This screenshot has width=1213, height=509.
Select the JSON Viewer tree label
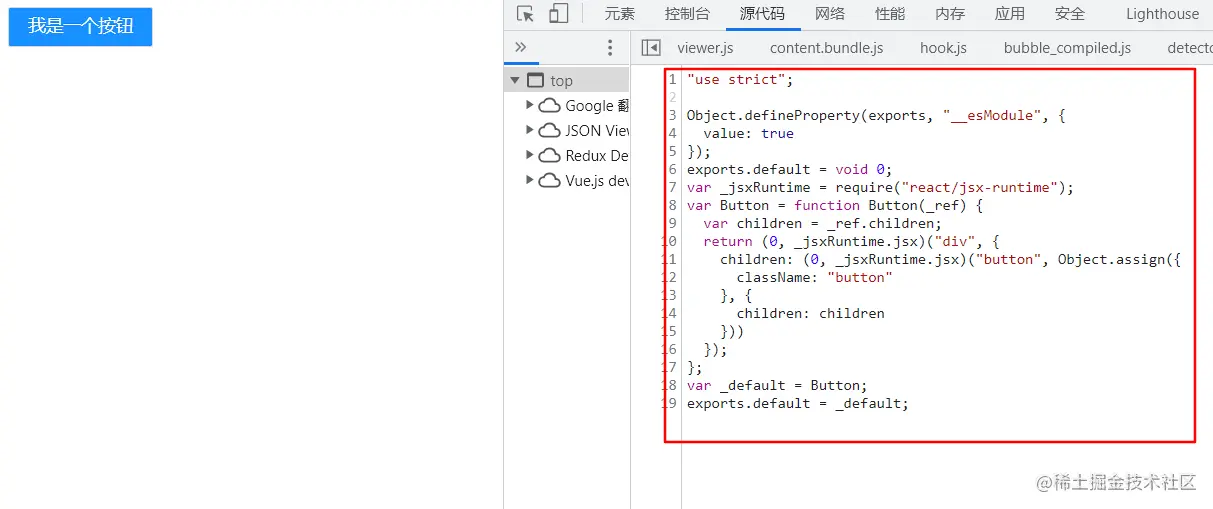tap(597, 131)
